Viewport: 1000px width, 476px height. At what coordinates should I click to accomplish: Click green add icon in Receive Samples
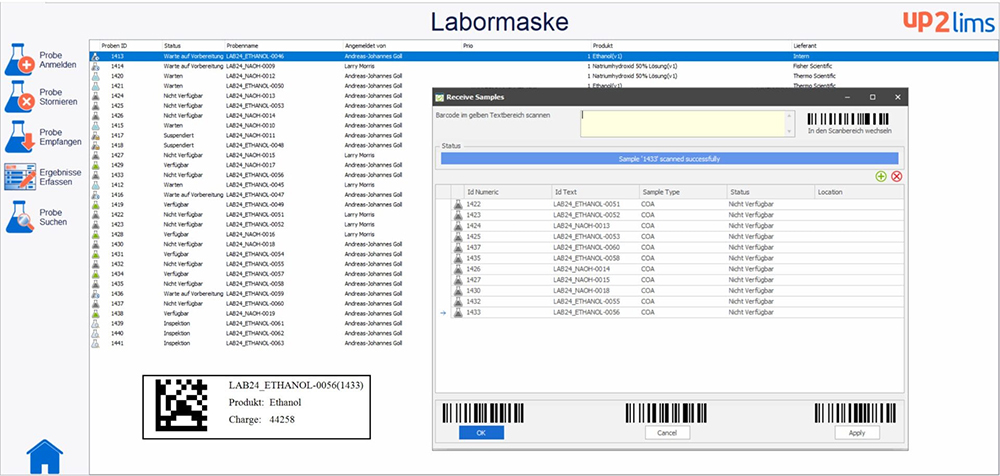(881, 176)
